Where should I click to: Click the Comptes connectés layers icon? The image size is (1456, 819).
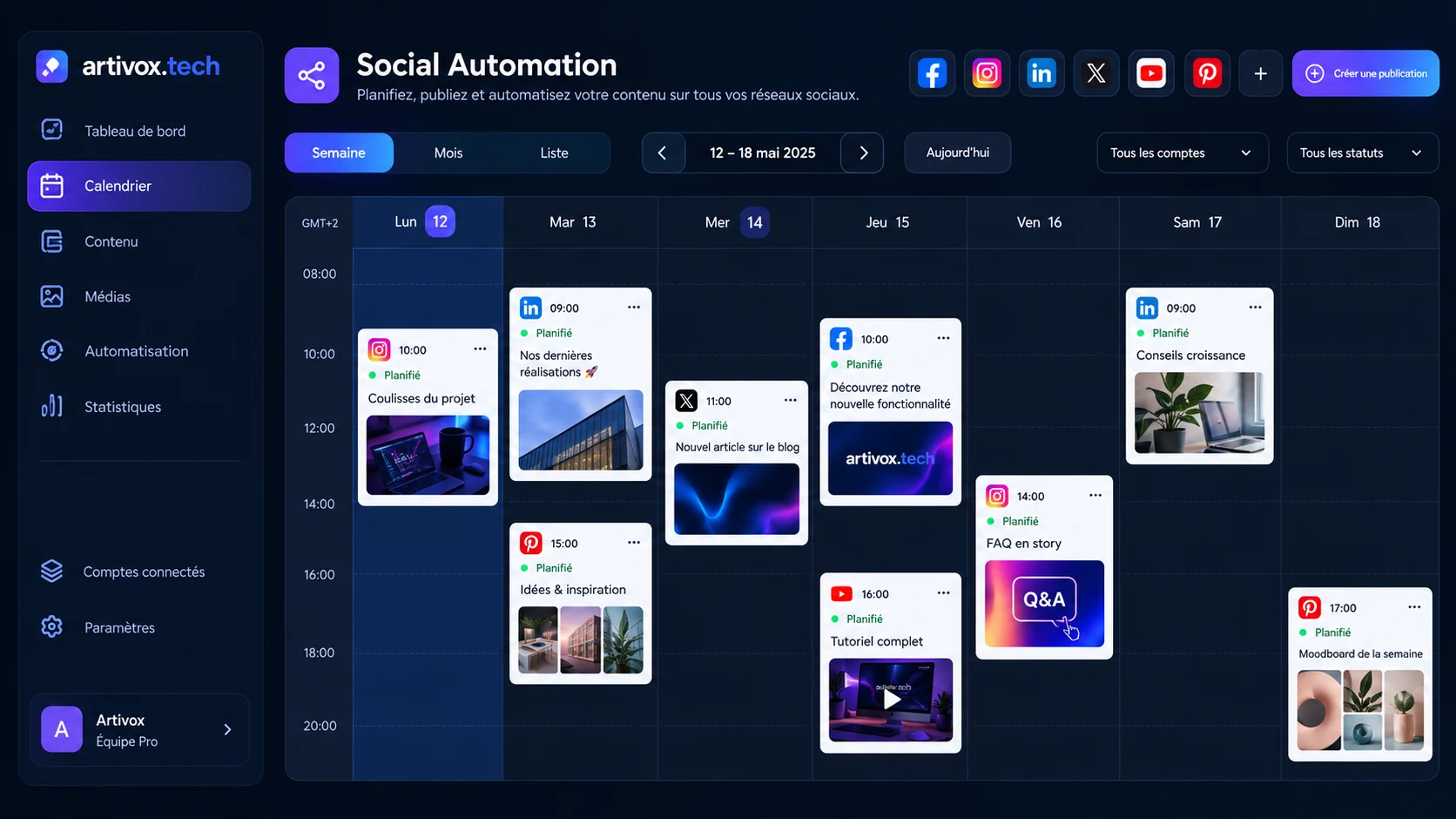coord(52,572)
